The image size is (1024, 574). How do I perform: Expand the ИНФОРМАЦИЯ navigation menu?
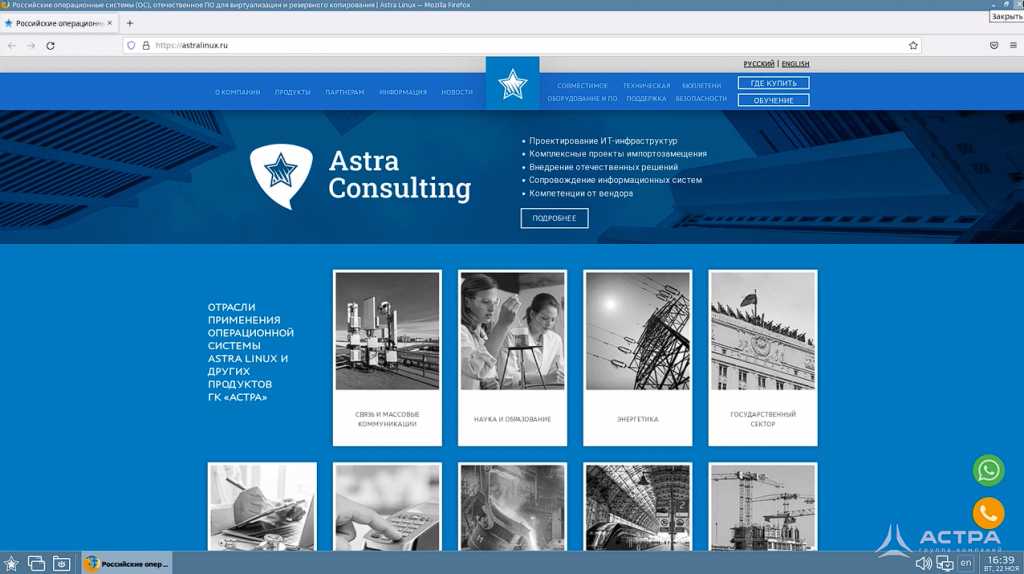click(x=402, y=92)
